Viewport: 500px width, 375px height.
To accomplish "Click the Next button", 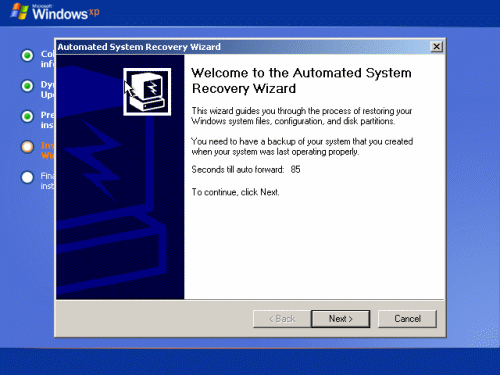I will tap(340, 319).
